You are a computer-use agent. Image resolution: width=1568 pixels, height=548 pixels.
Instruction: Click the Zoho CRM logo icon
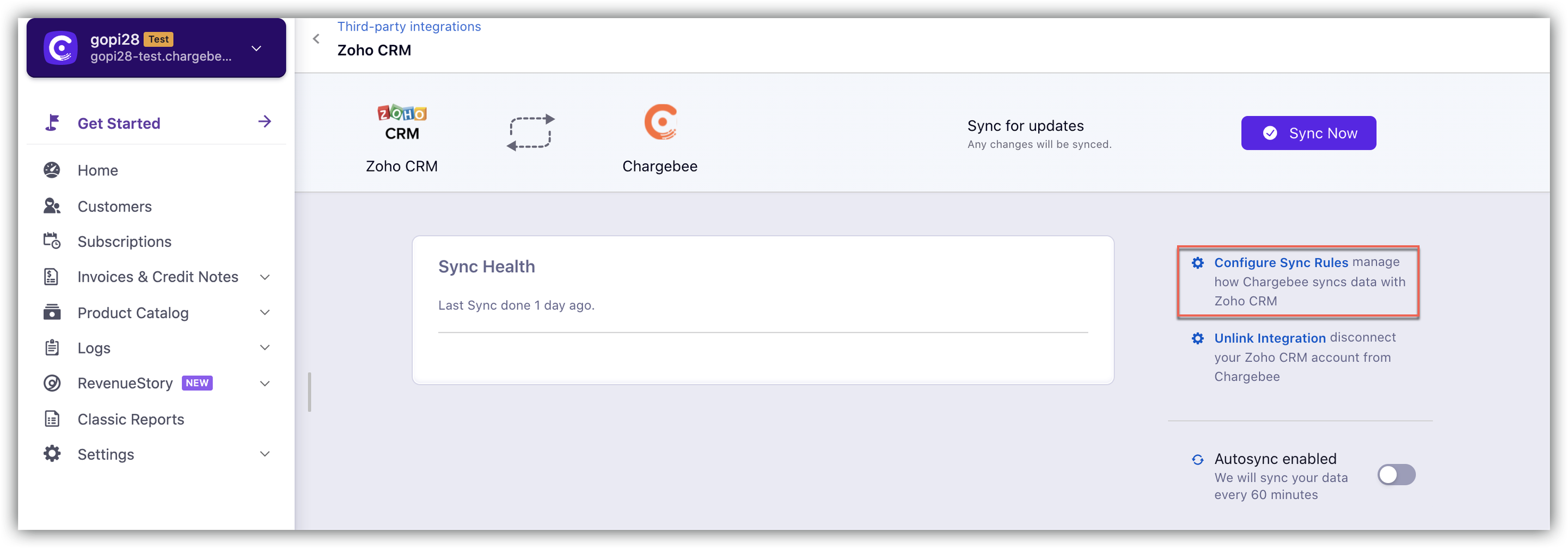click(x=402, y=123)
